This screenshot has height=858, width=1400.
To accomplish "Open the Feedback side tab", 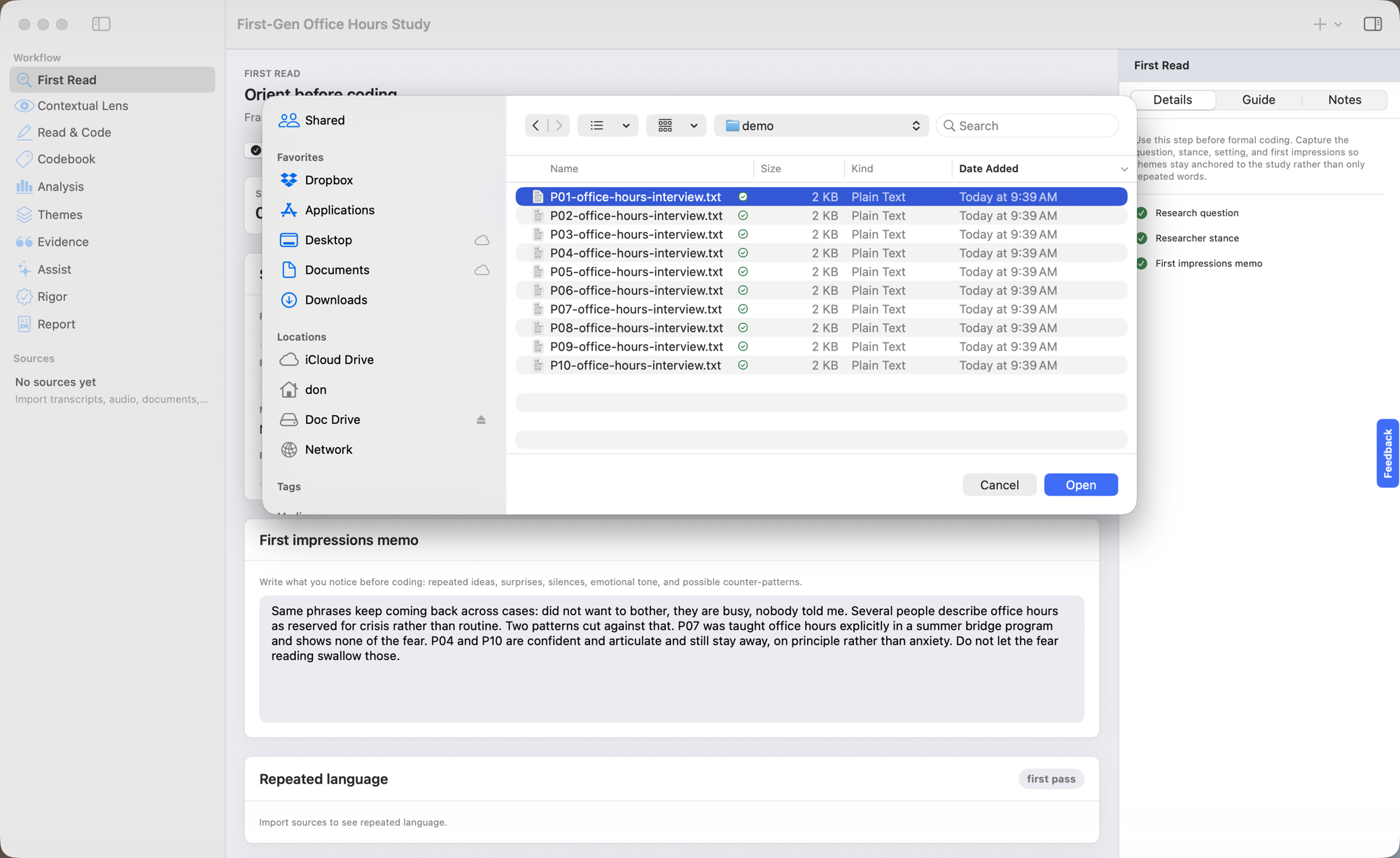I will (x=1387, y=453).
